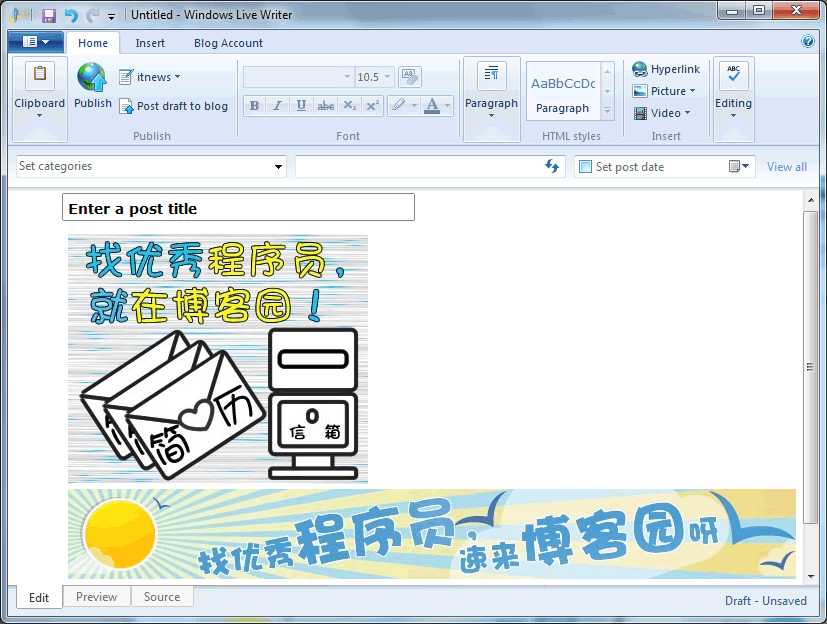This screenshot has height=624, width=827.
Task: Click the Paragraph formatting icon
Action: coord(491,75)
